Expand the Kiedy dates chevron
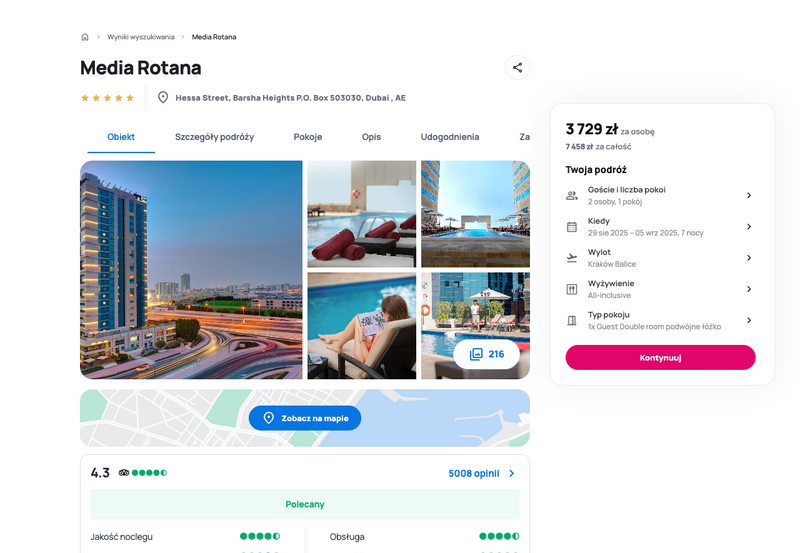Screen dimensions: 800x553 tap(749, 227)
